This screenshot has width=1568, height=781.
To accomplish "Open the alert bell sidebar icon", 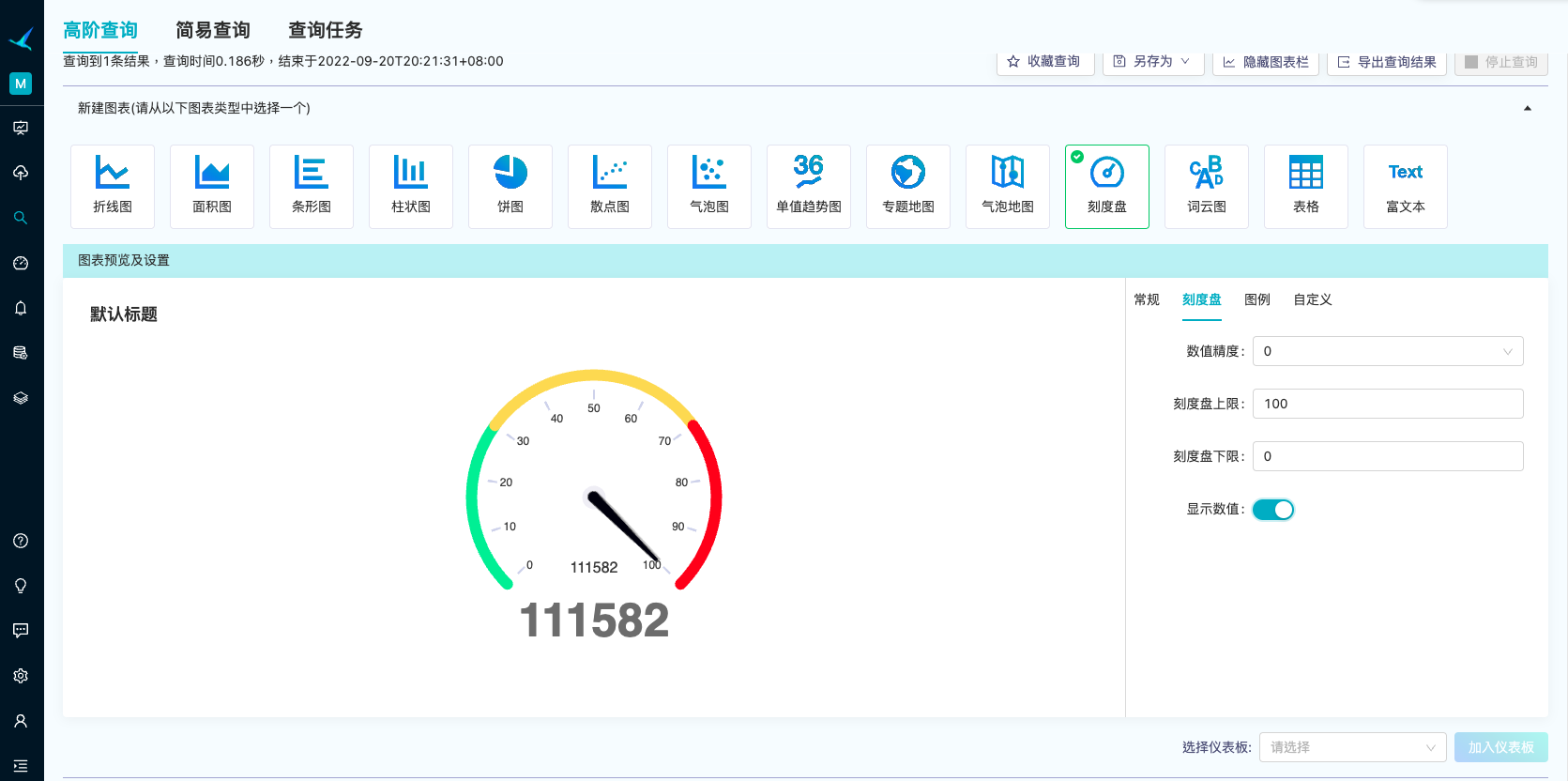I will tap(21, 308).
